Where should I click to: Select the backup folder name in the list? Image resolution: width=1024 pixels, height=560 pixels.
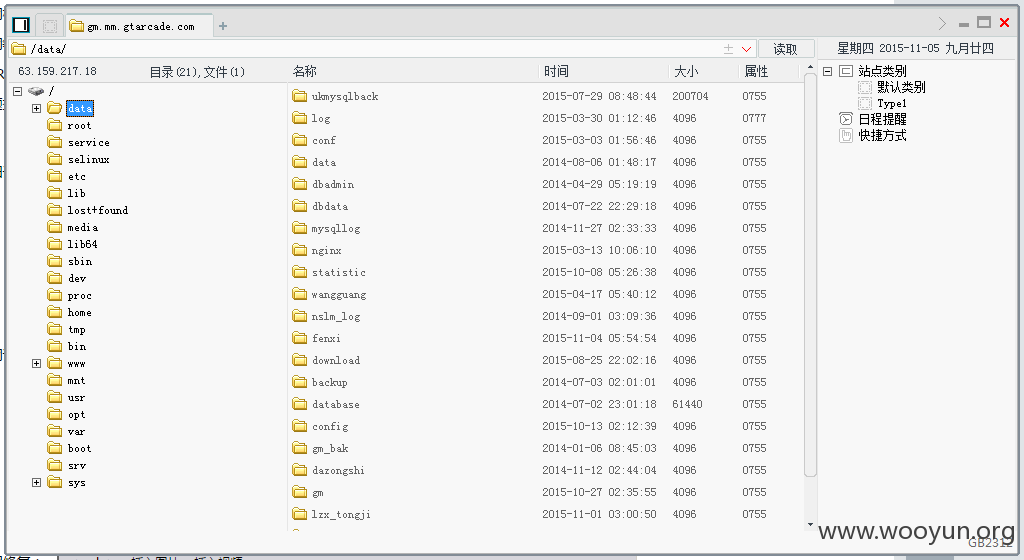coord(330,382)
